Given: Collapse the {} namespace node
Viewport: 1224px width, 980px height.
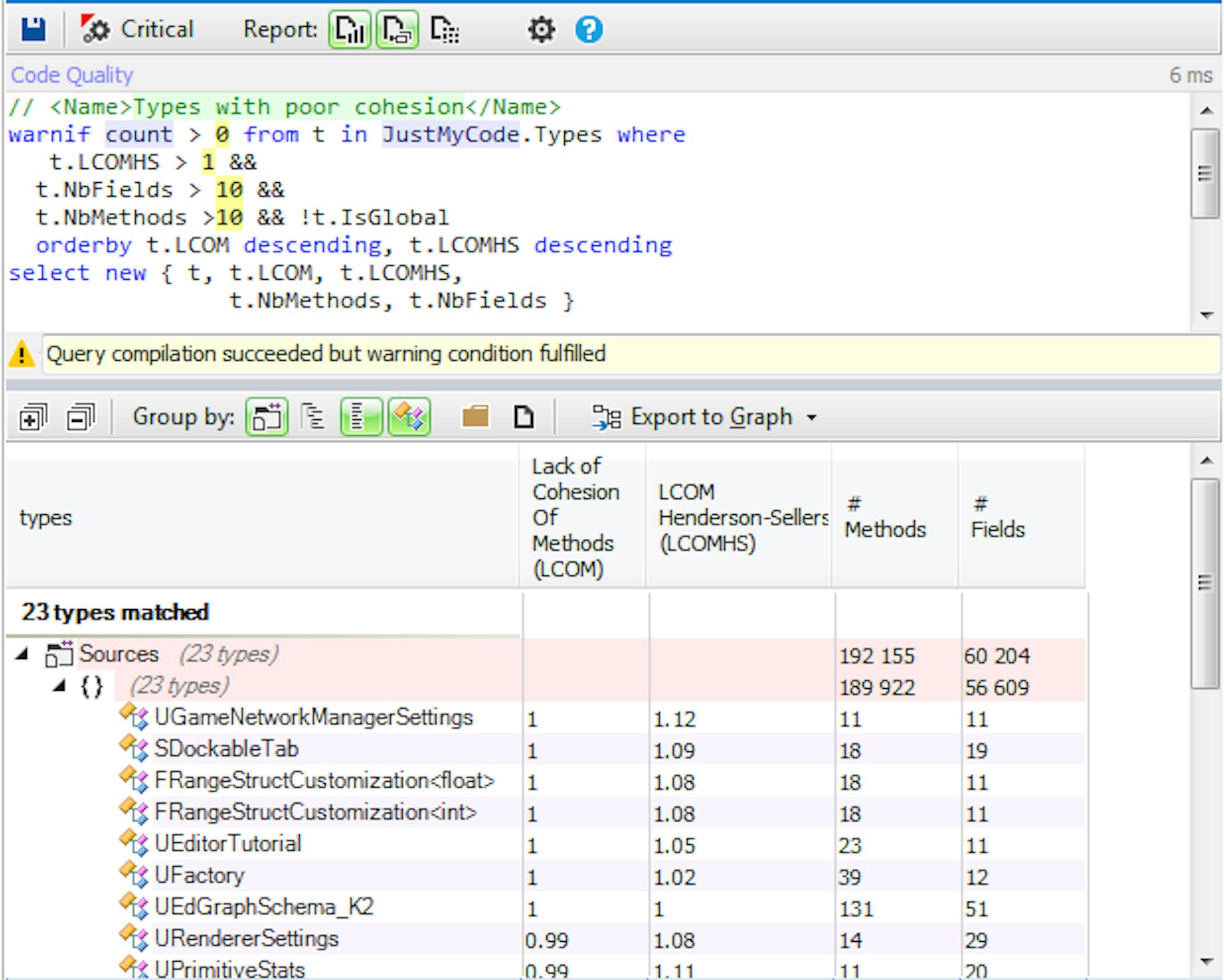Looking at the screenshot, I should [x=59, y=686].
